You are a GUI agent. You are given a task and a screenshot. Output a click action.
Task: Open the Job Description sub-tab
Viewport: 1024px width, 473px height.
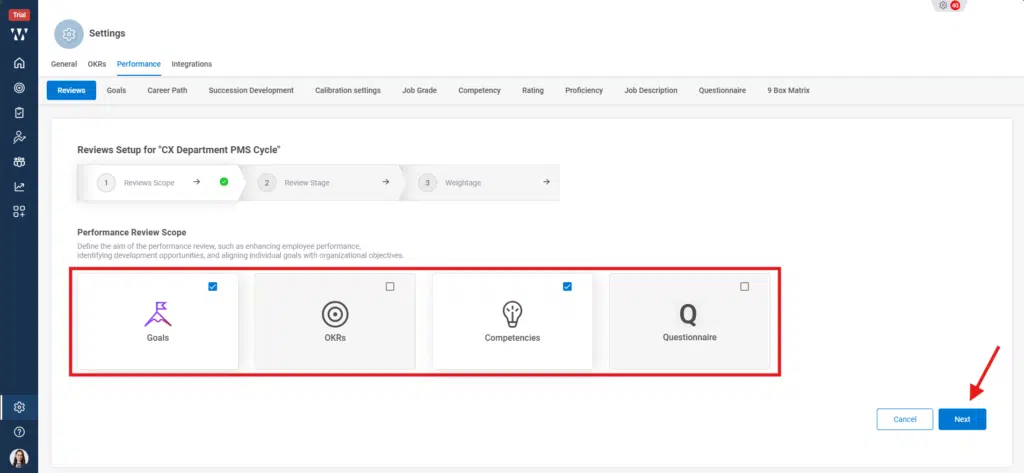click(650, 90)
